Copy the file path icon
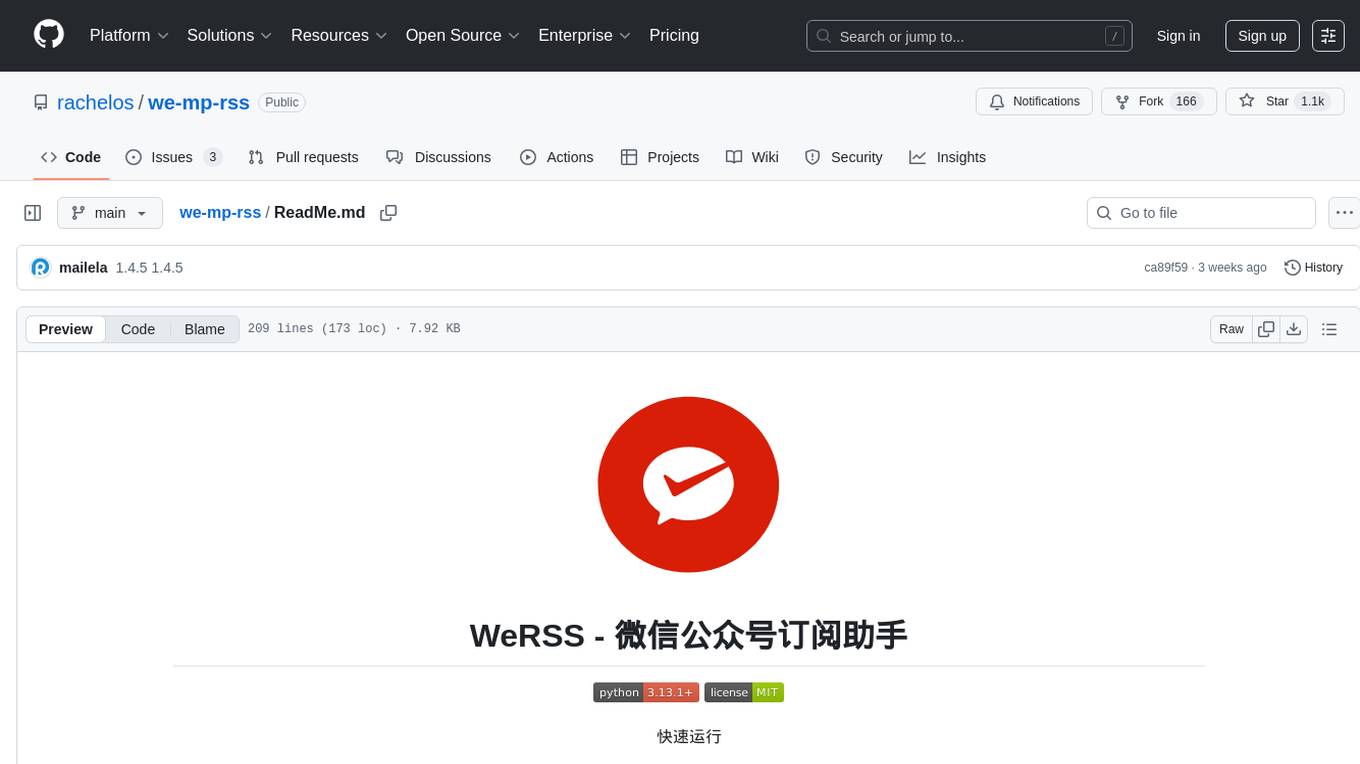1360x764 pixels. coord(389,213)
